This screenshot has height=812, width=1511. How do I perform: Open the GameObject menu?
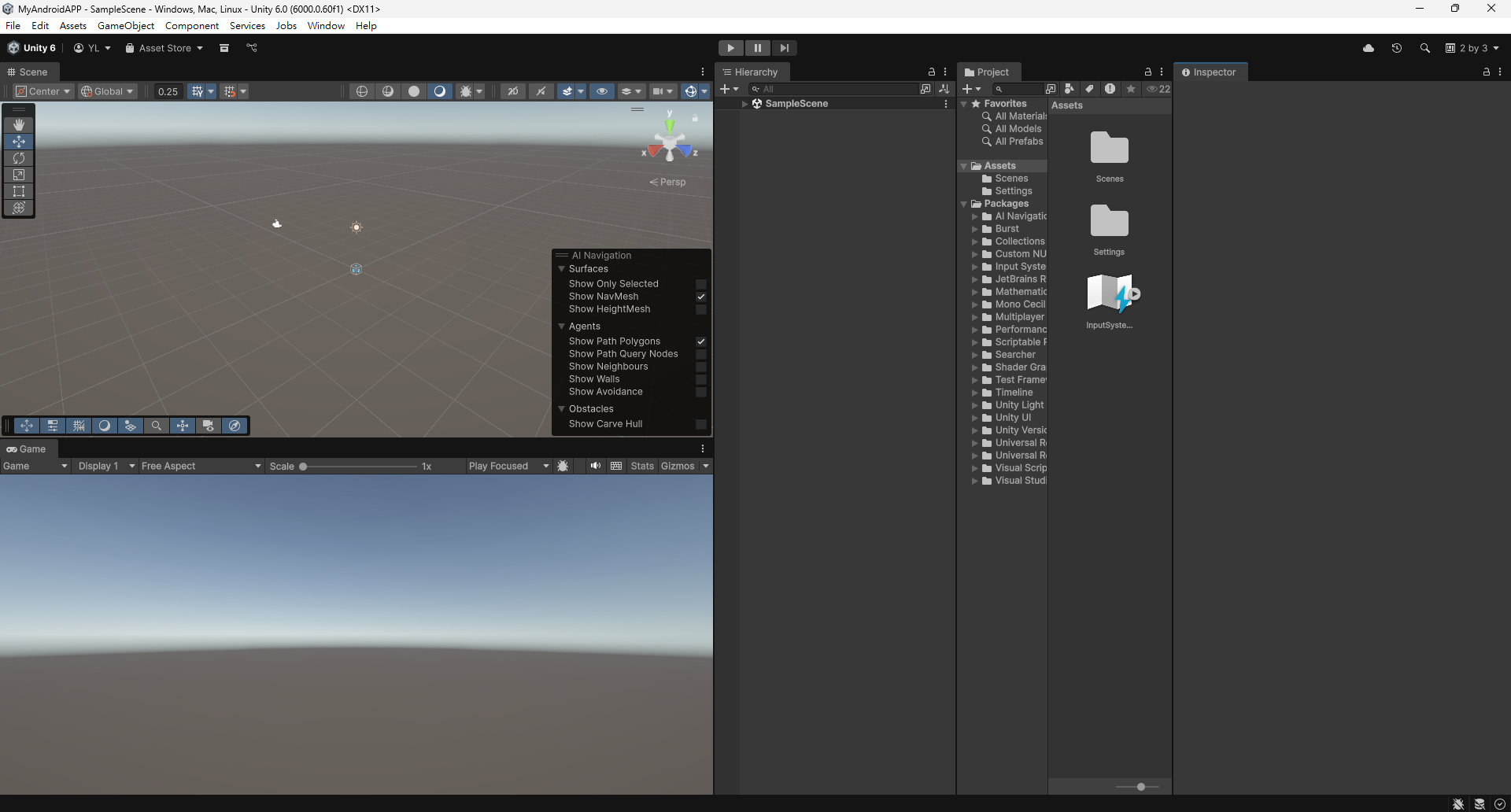click(x=126, y=26)
